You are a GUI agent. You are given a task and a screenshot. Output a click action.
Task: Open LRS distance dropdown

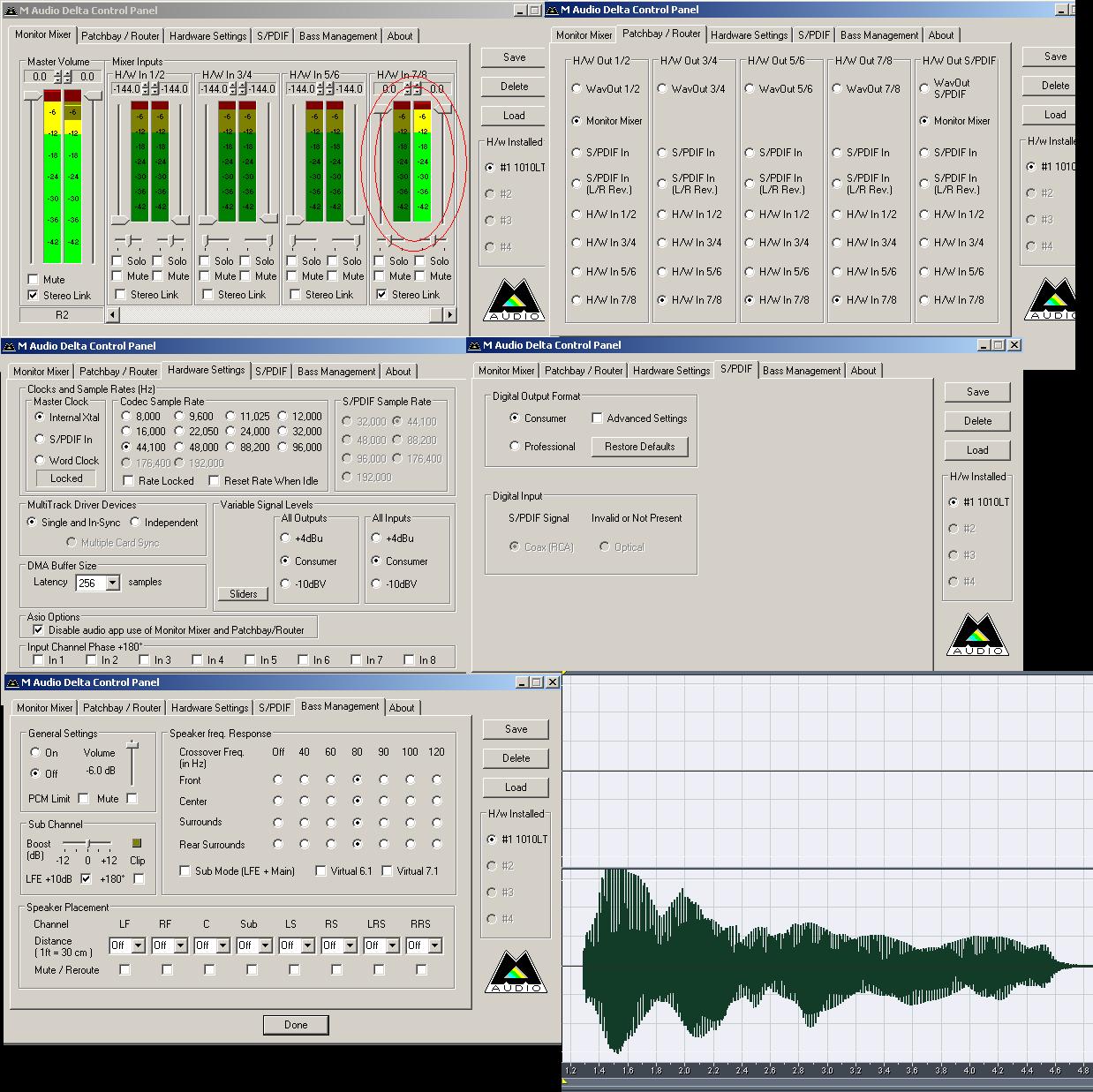coord(393,945)
